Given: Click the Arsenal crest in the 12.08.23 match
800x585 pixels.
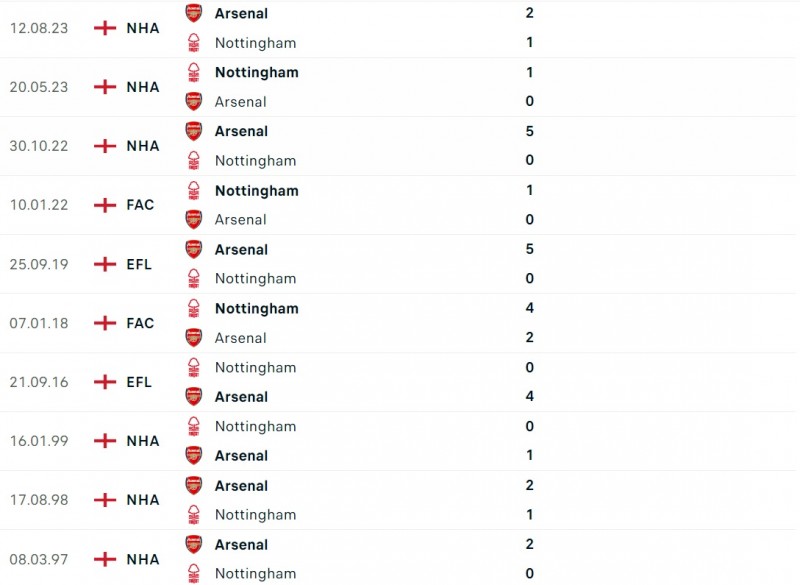Looking at the screenshot, I should point(193,13).
